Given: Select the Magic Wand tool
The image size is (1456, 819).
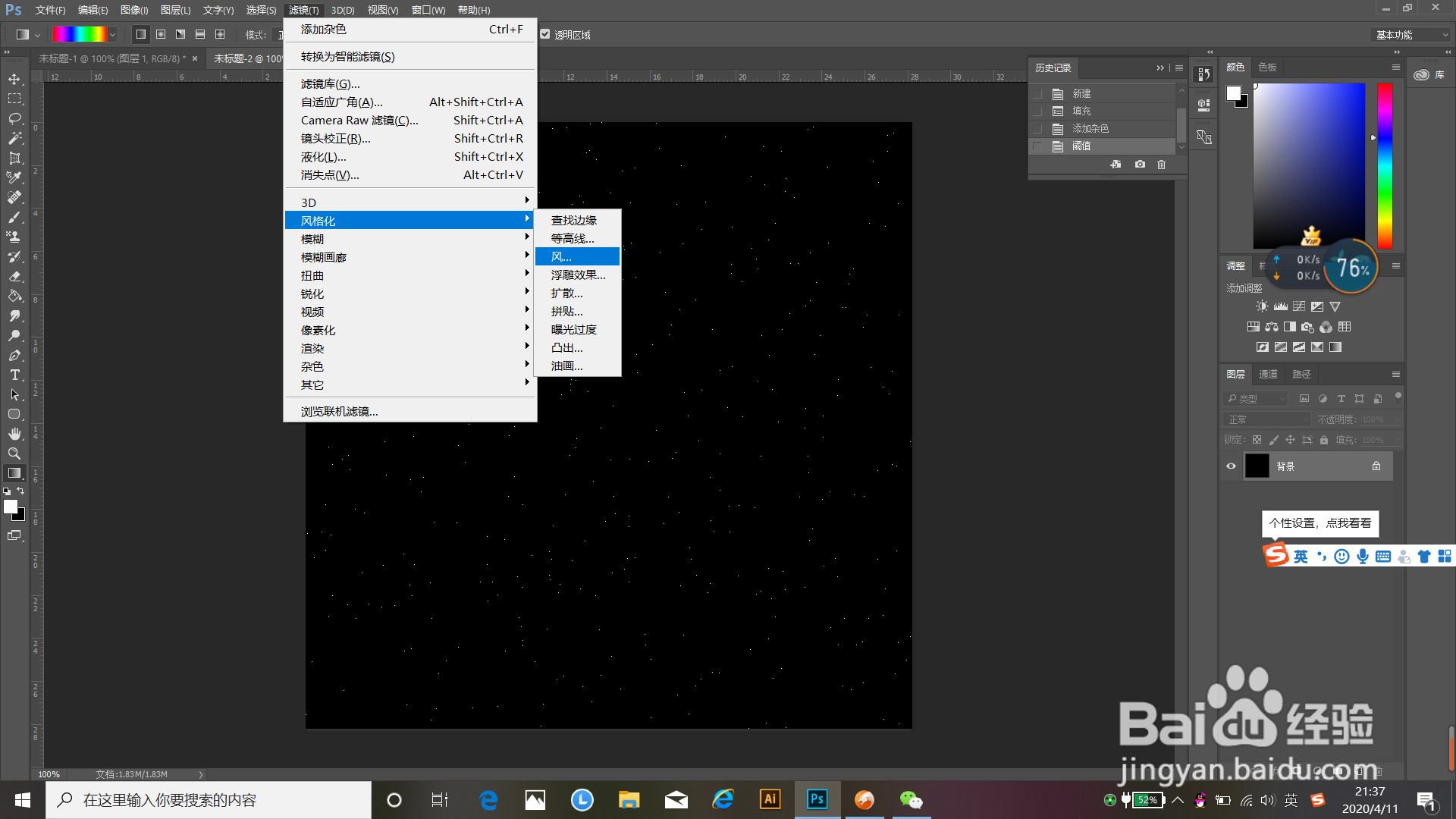Looking at the screenshot, I should (14, 139).
